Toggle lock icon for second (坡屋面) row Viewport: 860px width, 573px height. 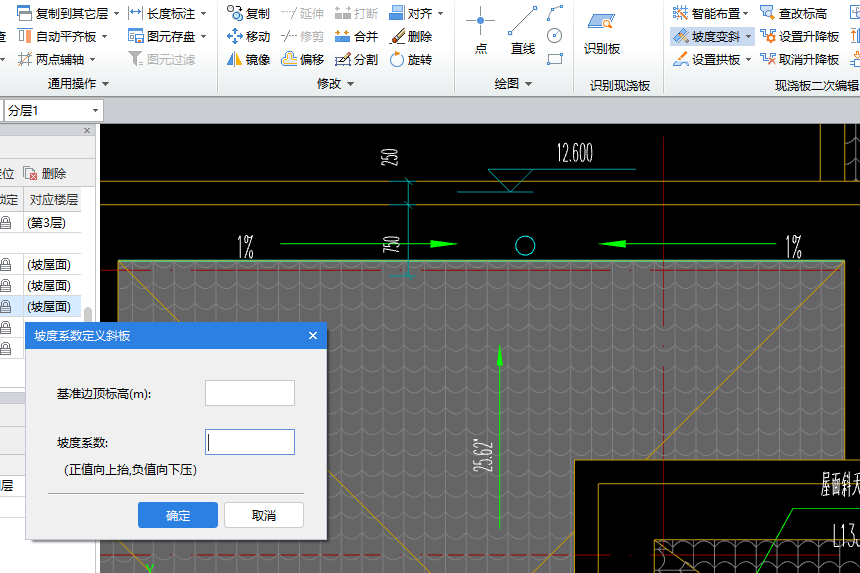(x=6, y=286)
